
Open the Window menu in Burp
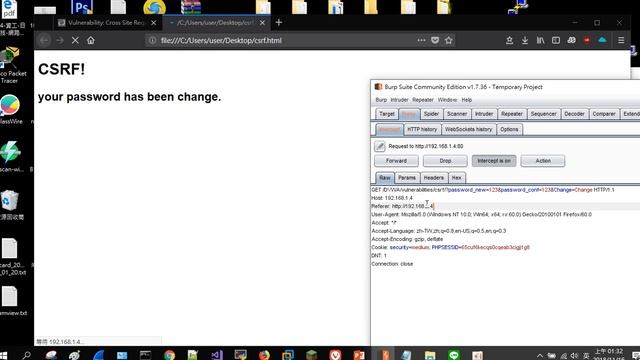coord(447,100)
